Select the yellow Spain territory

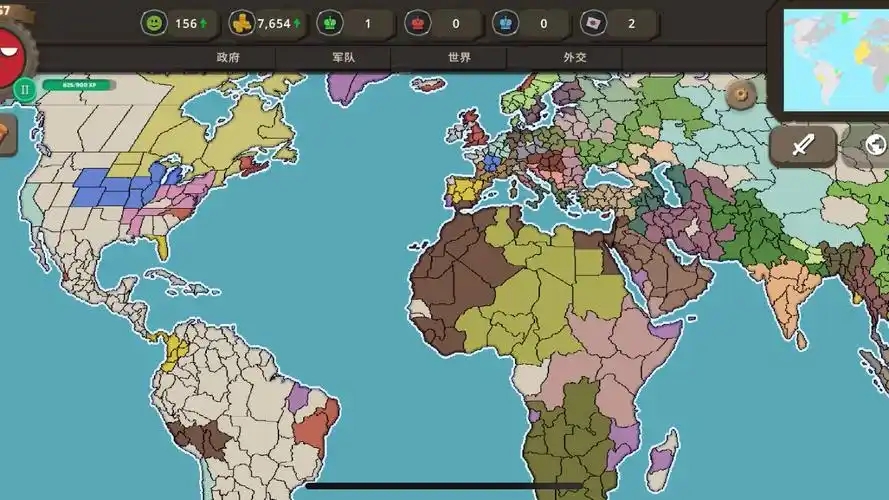click(x=466, y=190)
